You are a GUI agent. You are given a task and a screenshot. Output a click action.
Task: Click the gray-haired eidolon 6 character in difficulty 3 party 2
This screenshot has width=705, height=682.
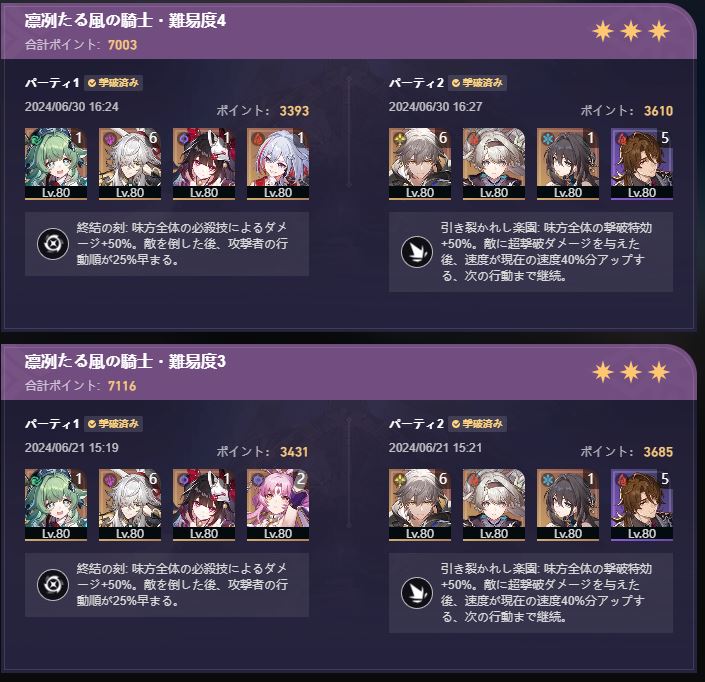(x=420, y=505)
